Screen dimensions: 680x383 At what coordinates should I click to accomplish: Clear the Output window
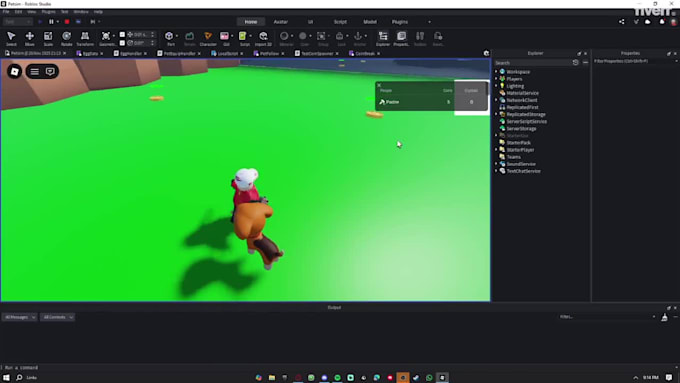click(664, 318)
